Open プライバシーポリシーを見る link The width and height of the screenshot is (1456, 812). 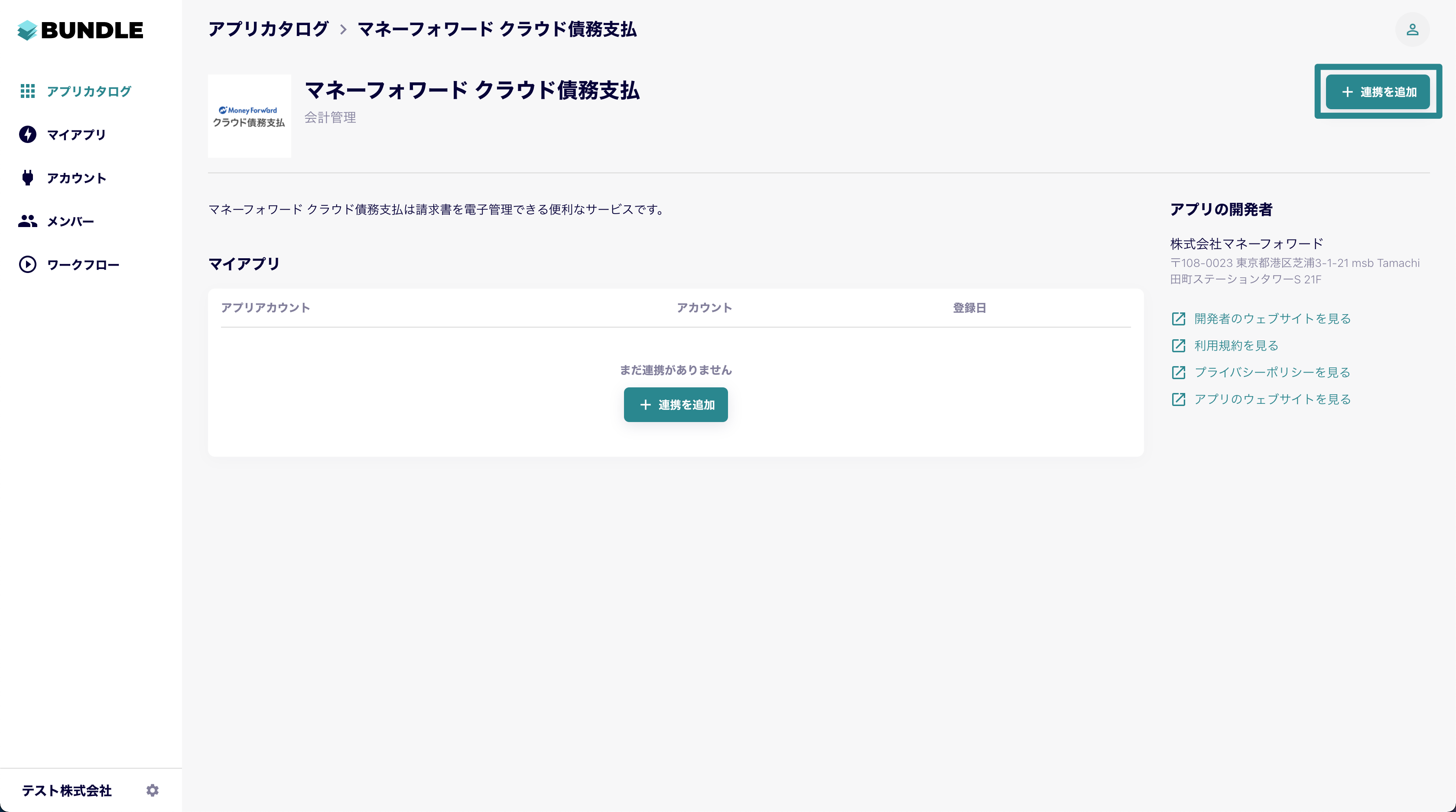tap(1272, 372)
